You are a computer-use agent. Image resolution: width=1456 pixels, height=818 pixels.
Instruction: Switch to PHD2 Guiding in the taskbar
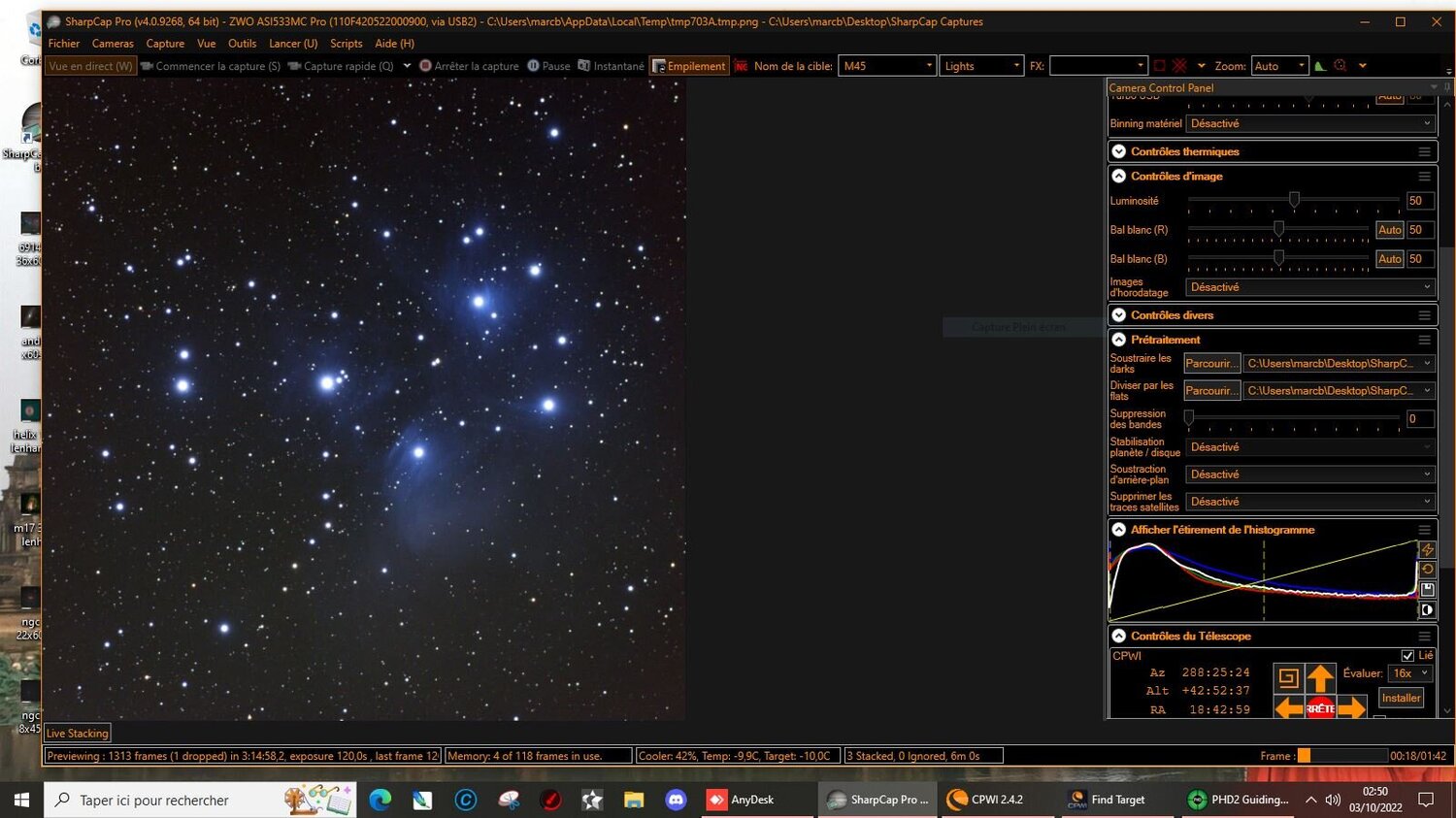pyautogui.click(x=1239, y=800)
